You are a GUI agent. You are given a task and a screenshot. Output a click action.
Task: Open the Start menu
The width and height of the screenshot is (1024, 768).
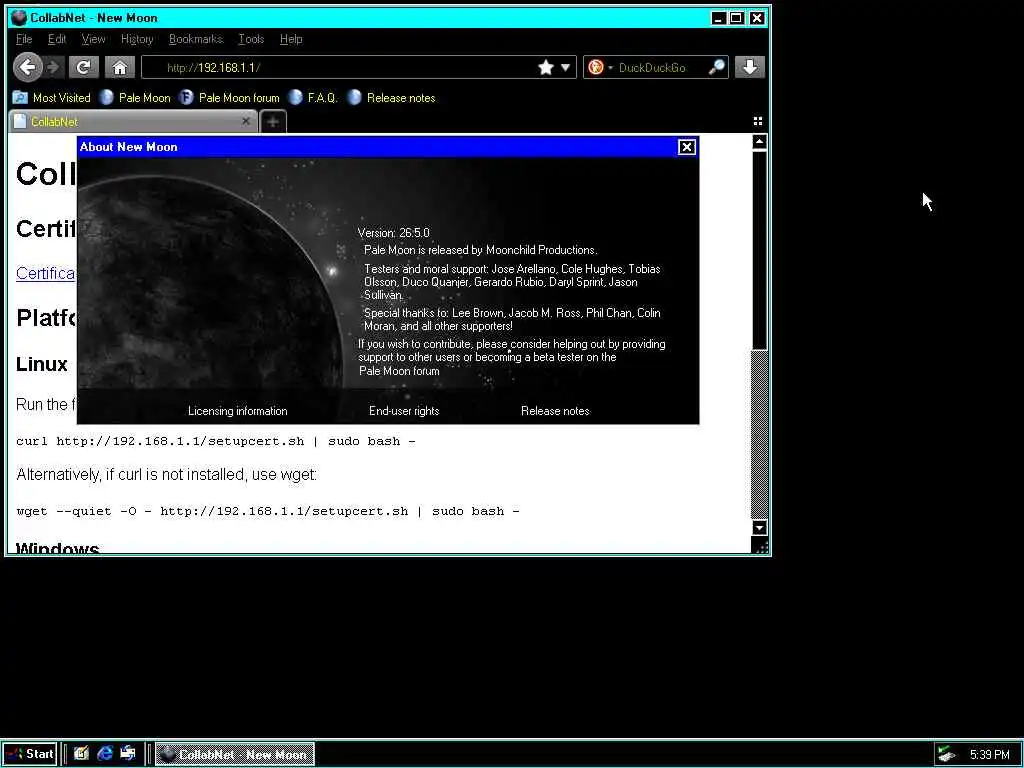[30, 754]
